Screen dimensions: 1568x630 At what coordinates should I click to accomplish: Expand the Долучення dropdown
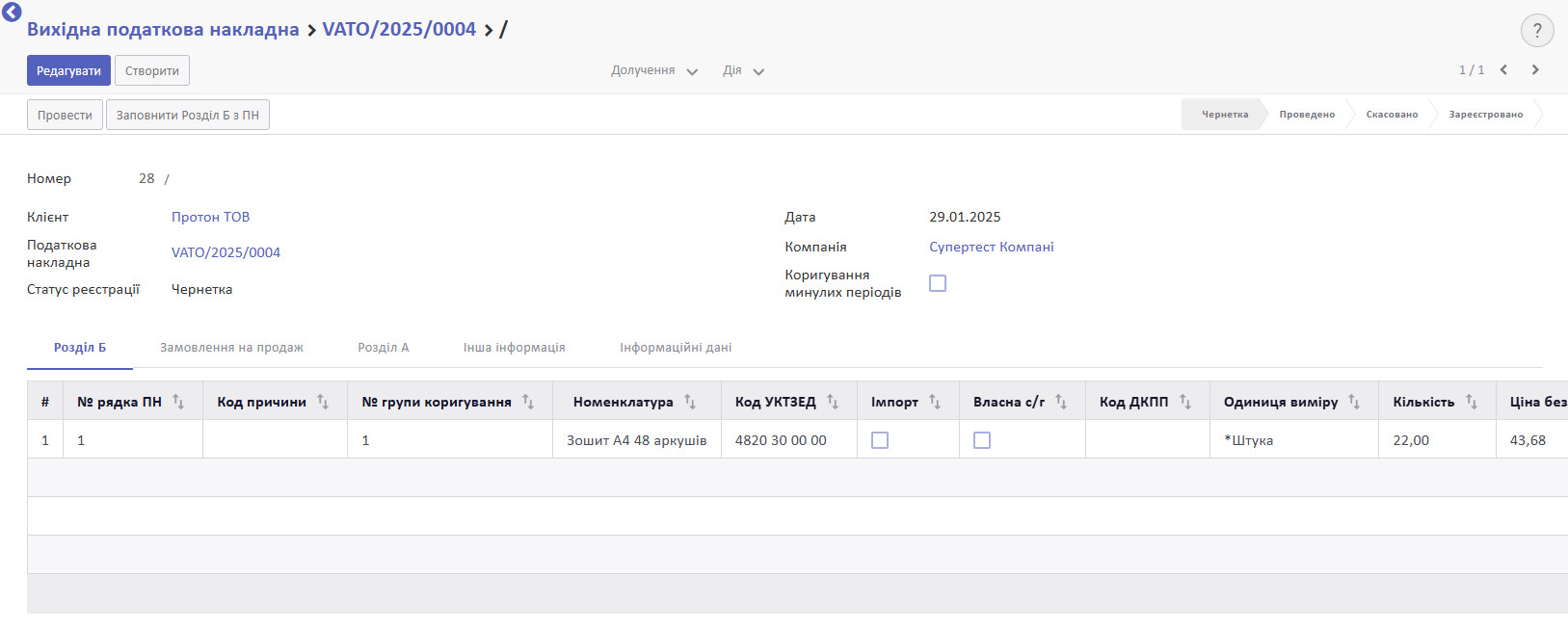click(653, 71)
